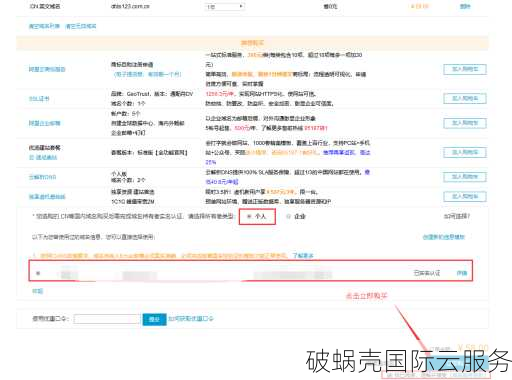Open the 阿里企业邮箱 product link

(45, 123)
